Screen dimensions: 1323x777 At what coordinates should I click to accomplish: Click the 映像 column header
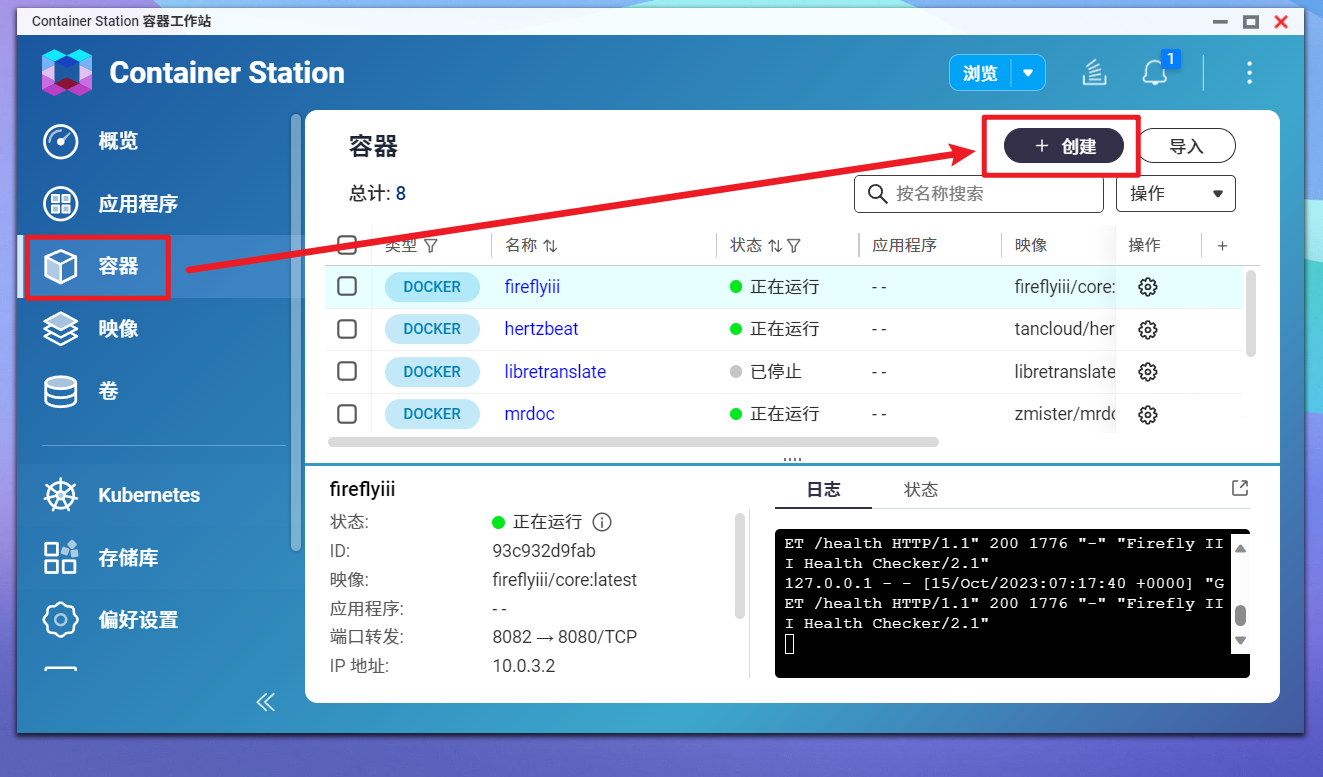point(1031,246)
